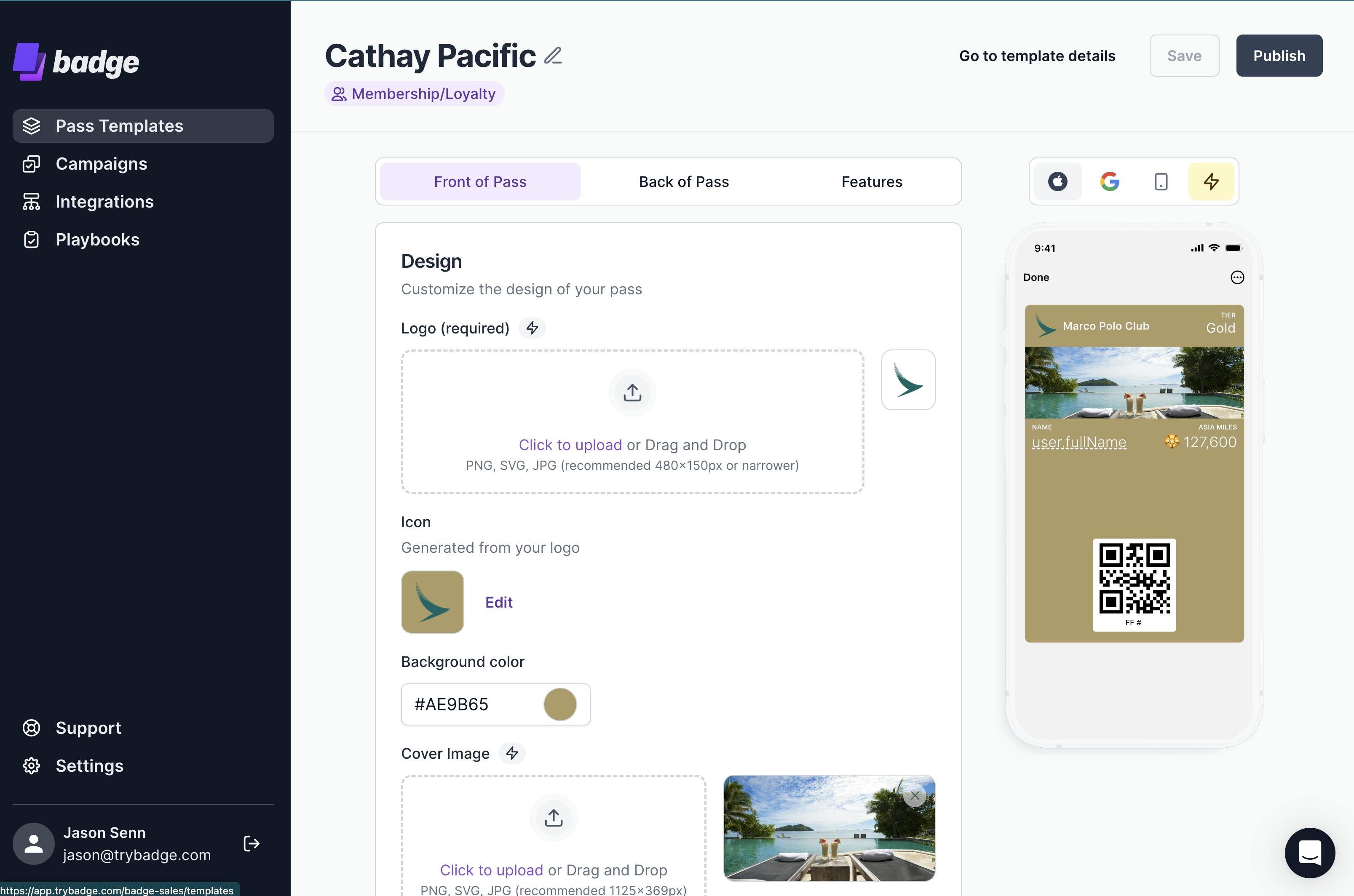Click the 'Click to upload' link for logo
This screenshot has width=1354, height=896.
(570, 445)
